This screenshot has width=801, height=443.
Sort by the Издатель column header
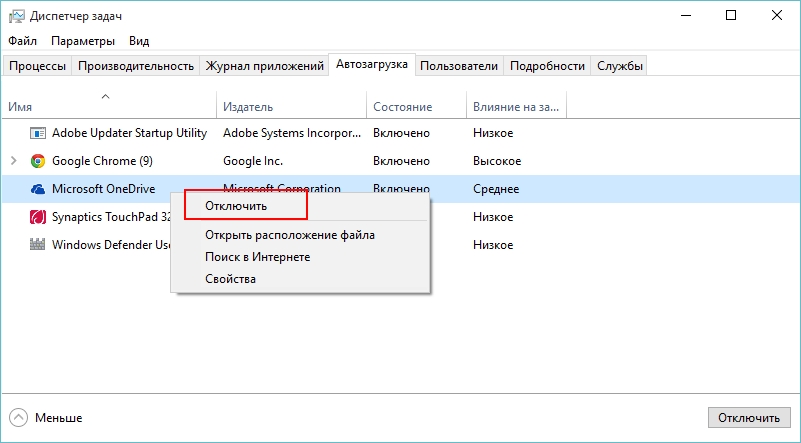pos(292,105)
